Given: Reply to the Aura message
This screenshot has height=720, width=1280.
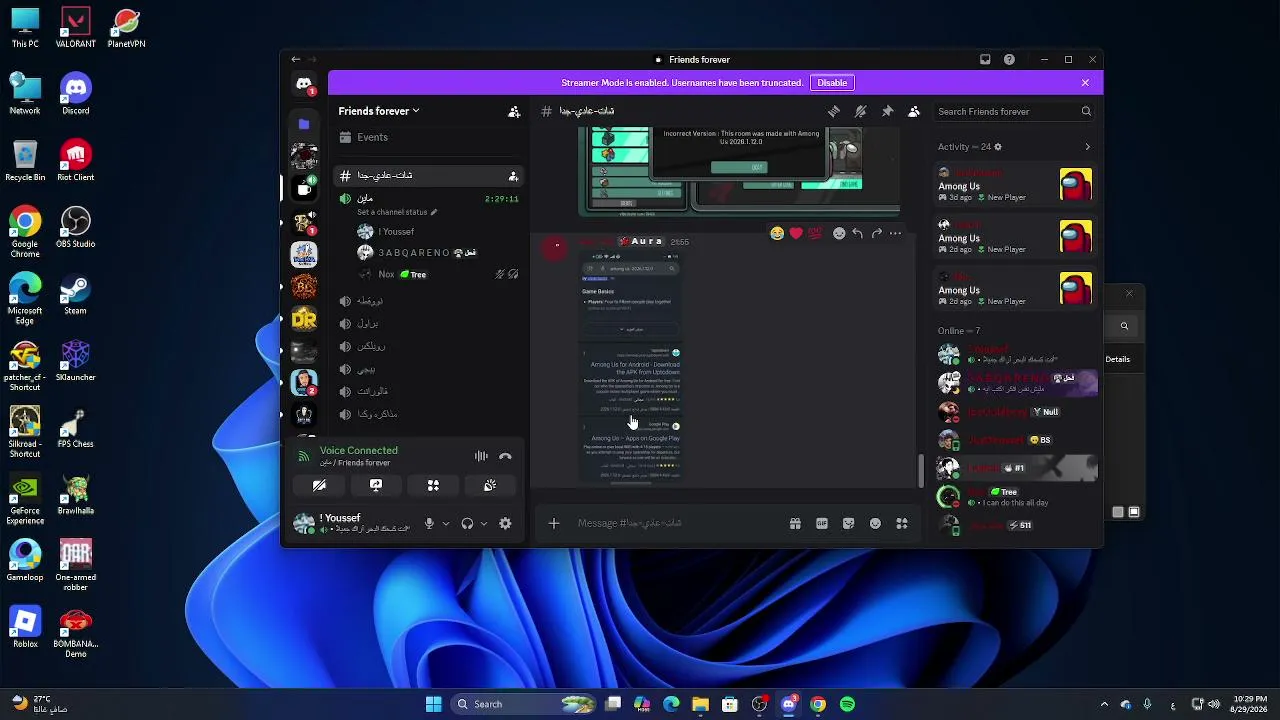Looking at the screenshot, I should [858, 233].
